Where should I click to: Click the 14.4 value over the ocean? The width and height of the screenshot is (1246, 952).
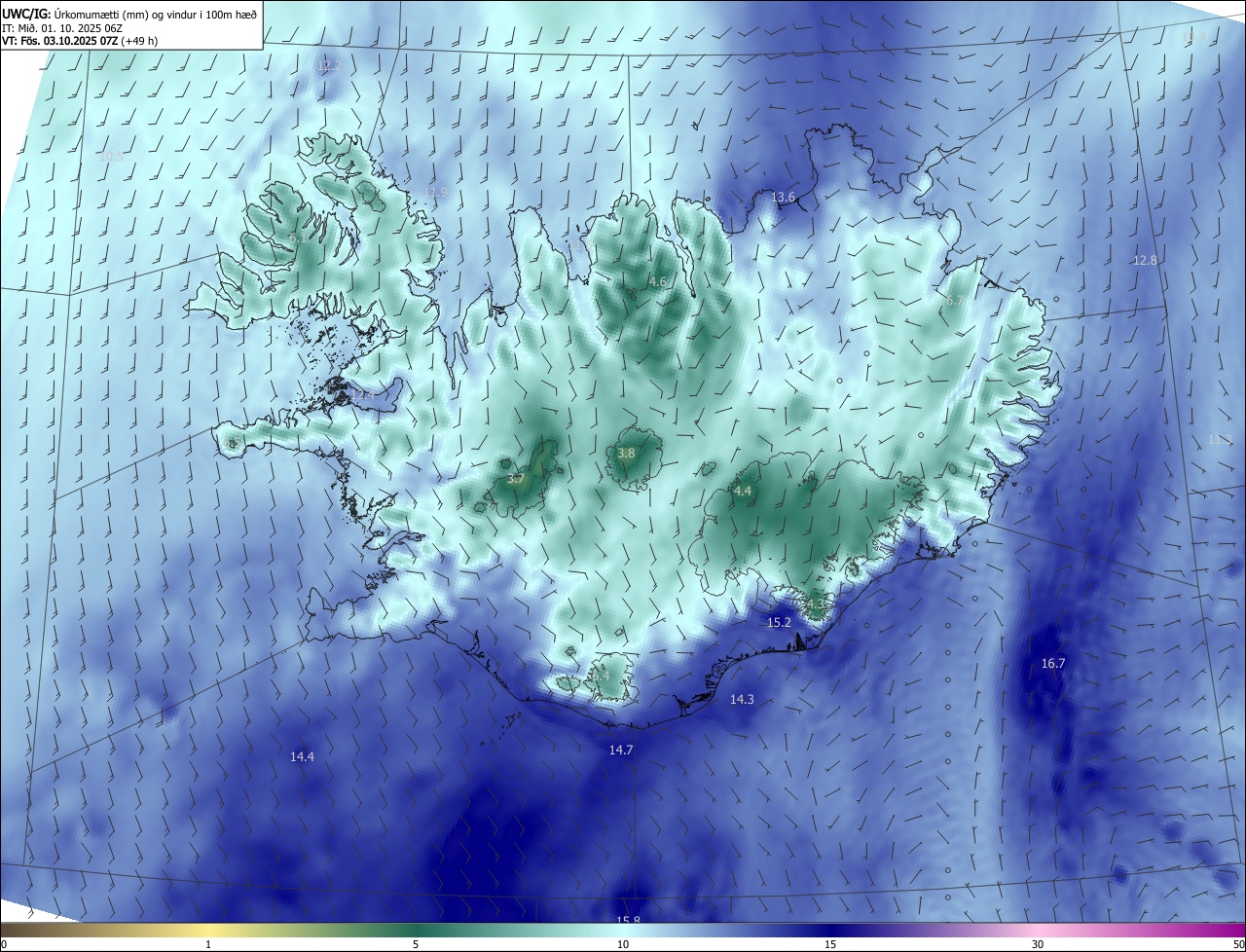(x=302, y=756)
